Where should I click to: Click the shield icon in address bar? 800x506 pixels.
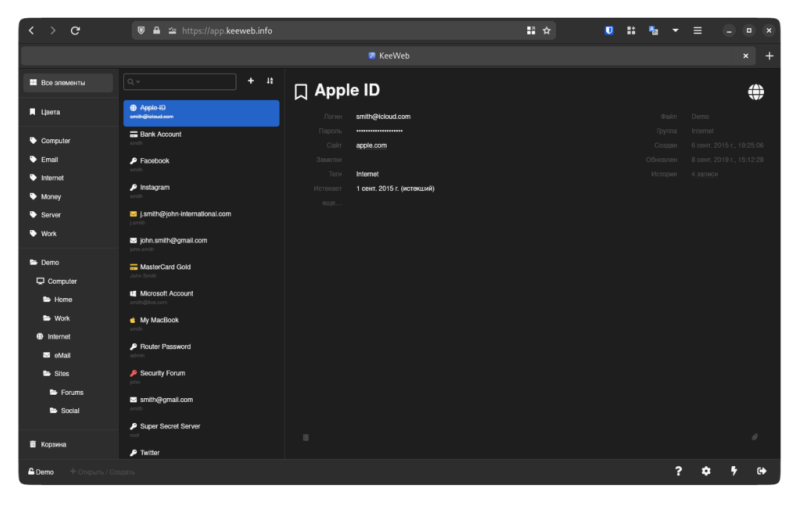(x=141, y=31)
